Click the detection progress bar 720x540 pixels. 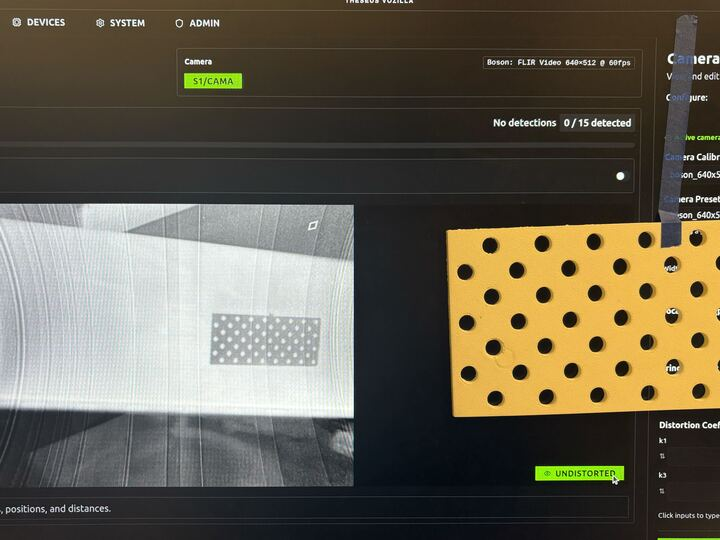320,145
